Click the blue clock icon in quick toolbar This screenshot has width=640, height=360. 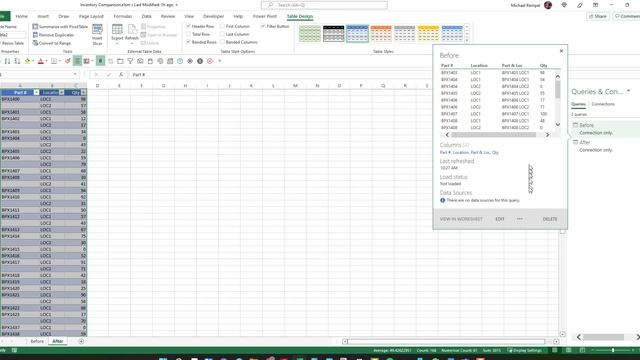pos(180,61)
